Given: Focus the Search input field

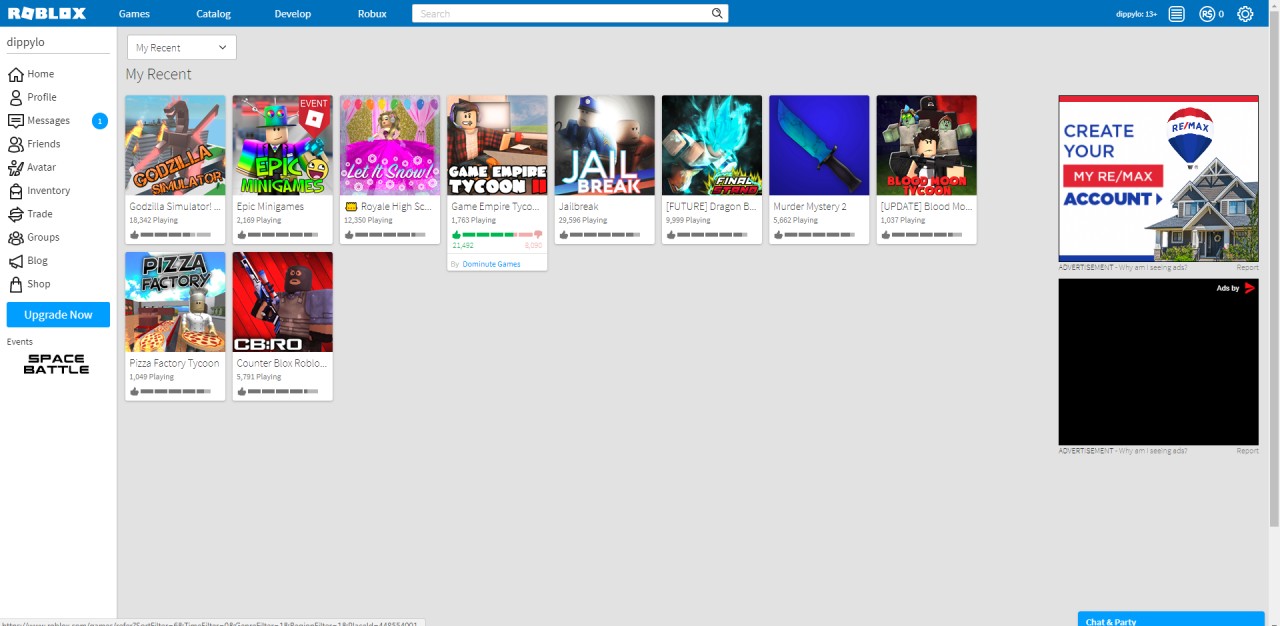Looking at the screenshot, I should tap(561, 14).
